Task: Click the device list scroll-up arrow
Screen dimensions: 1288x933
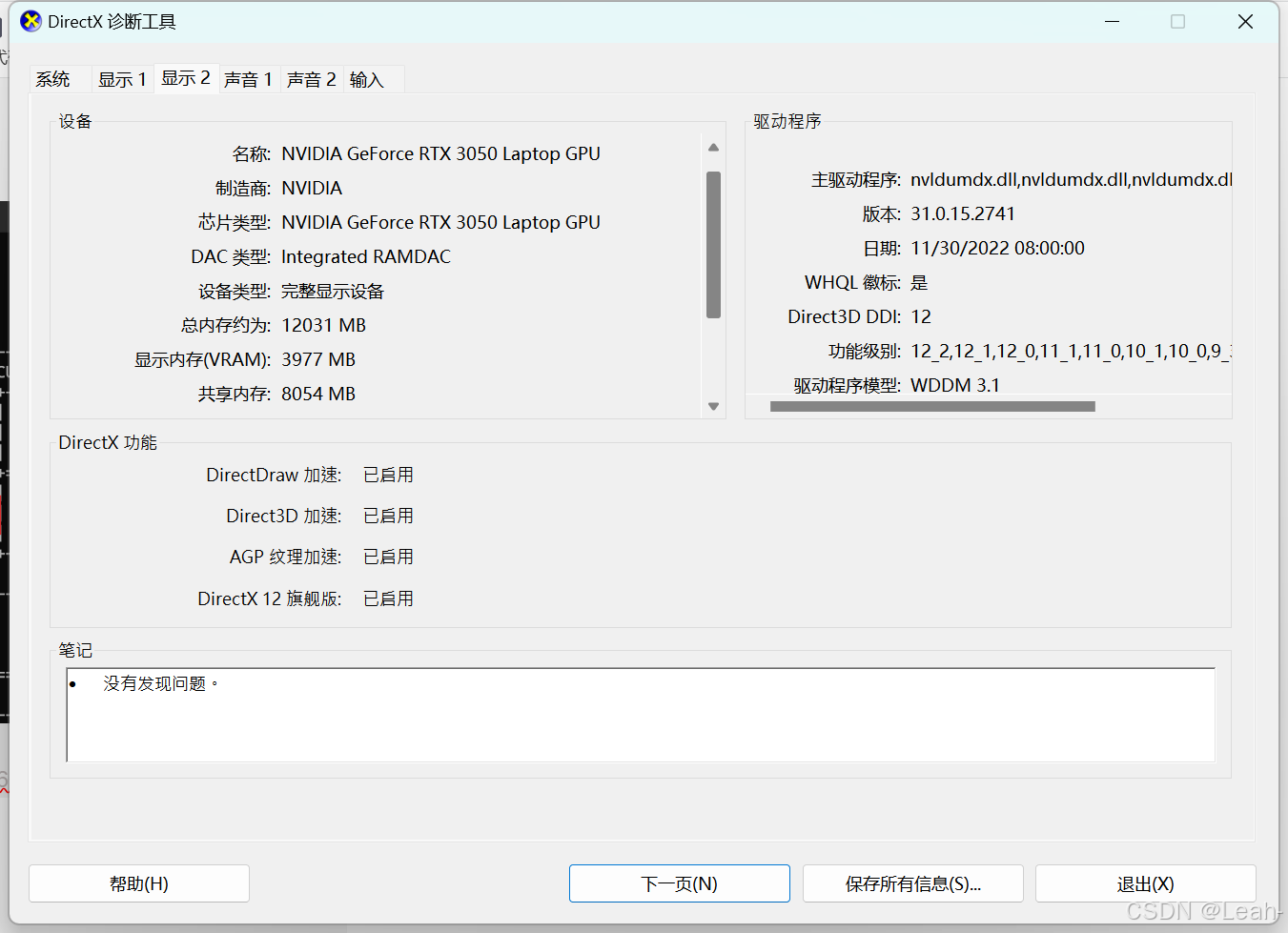Action: 713,148
